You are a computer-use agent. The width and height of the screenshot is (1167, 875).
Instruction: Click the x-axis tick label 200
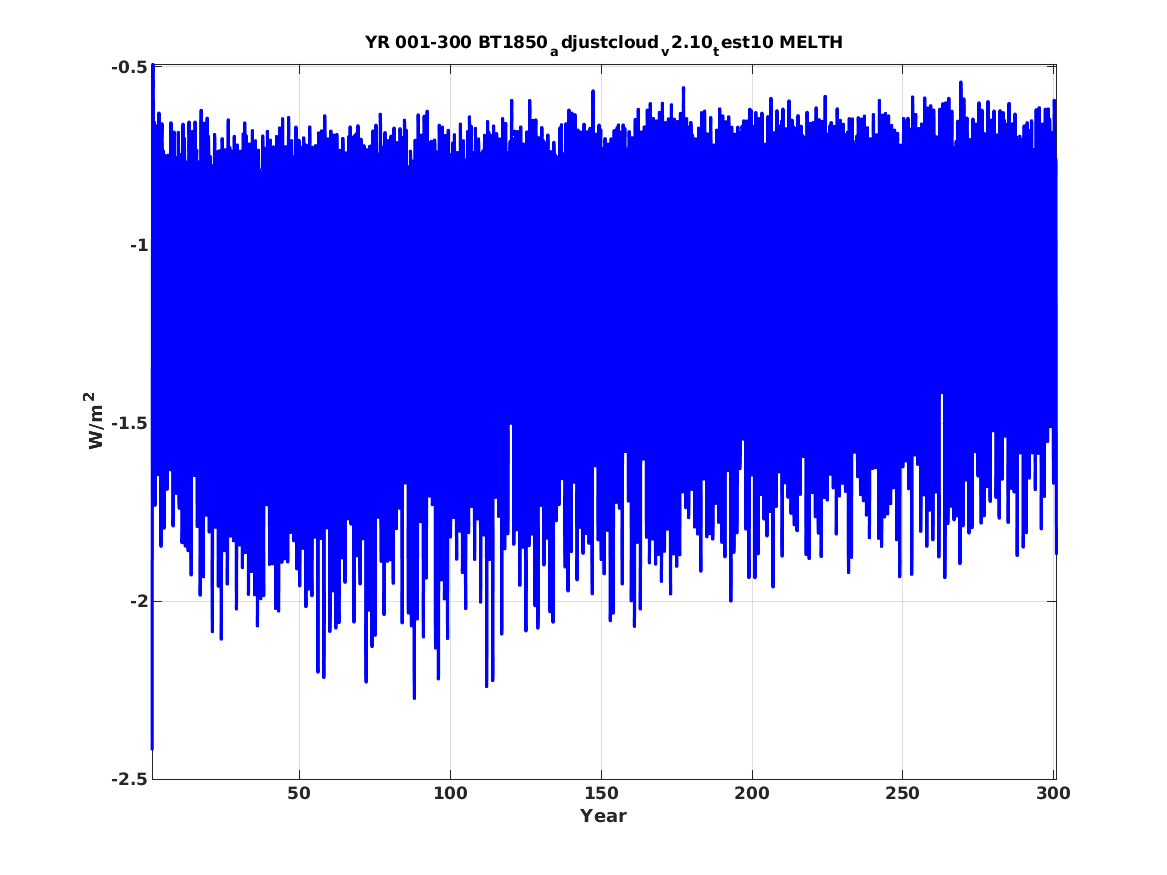pos(752,793)
